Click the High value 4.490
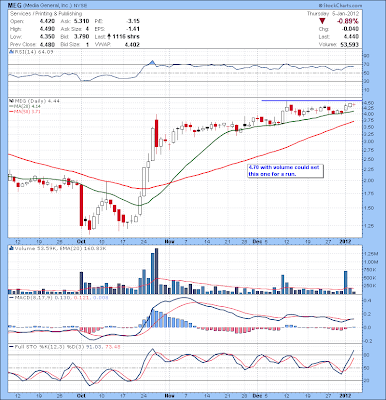 (48, 29)
